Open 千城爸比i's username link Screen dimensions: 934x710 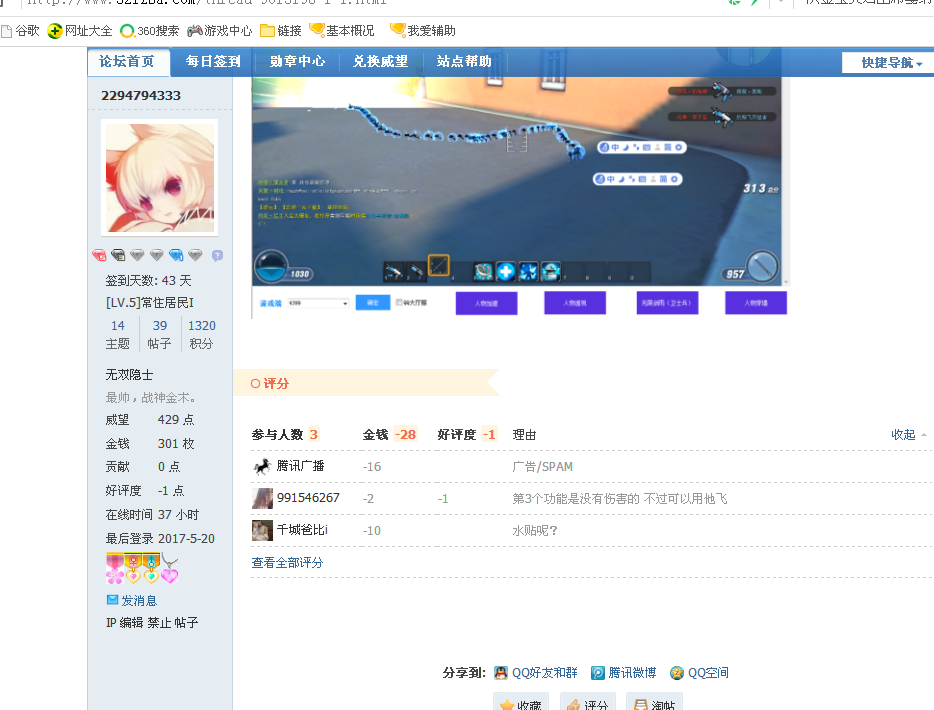302,530
